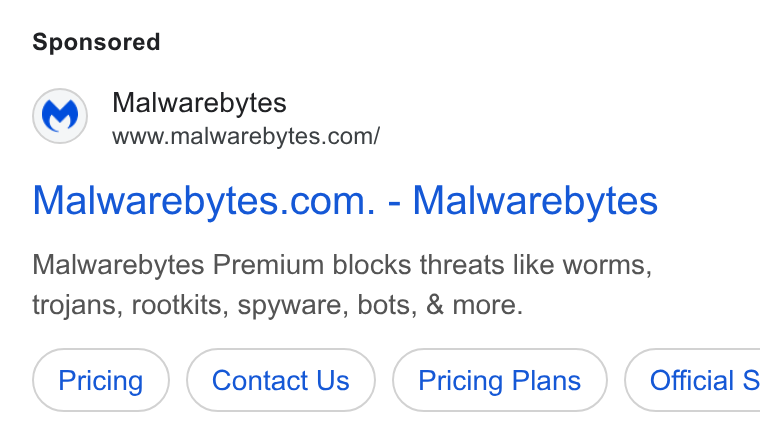760x444 pixels.
Task: Click the description line mentioning trojans and rootkits
Action: point(278,305)
